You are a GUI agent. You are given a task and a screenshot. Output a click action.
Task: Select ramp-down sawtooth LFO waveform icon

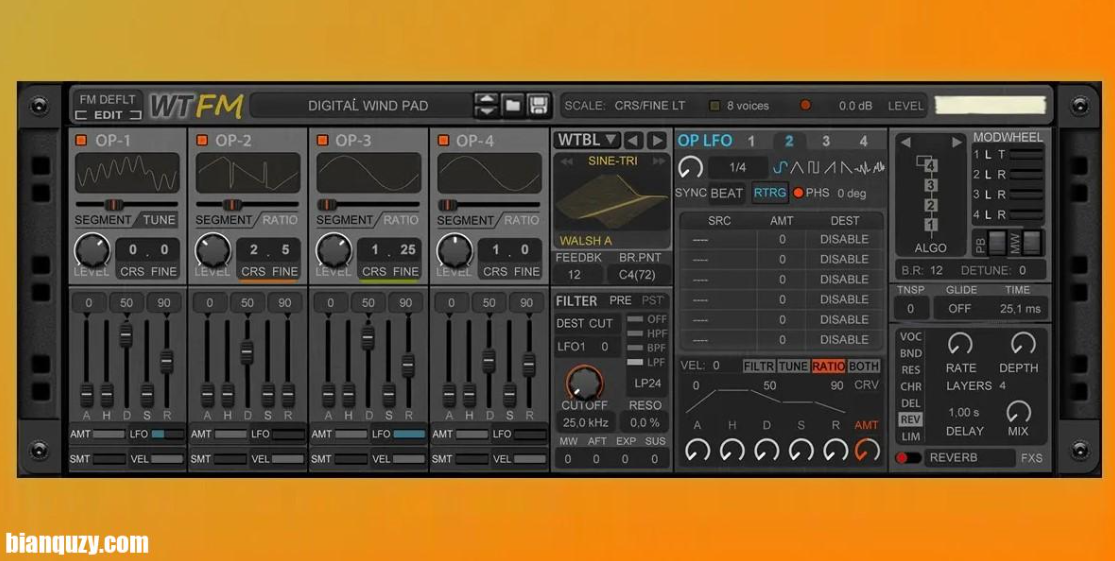click(845, 168)
